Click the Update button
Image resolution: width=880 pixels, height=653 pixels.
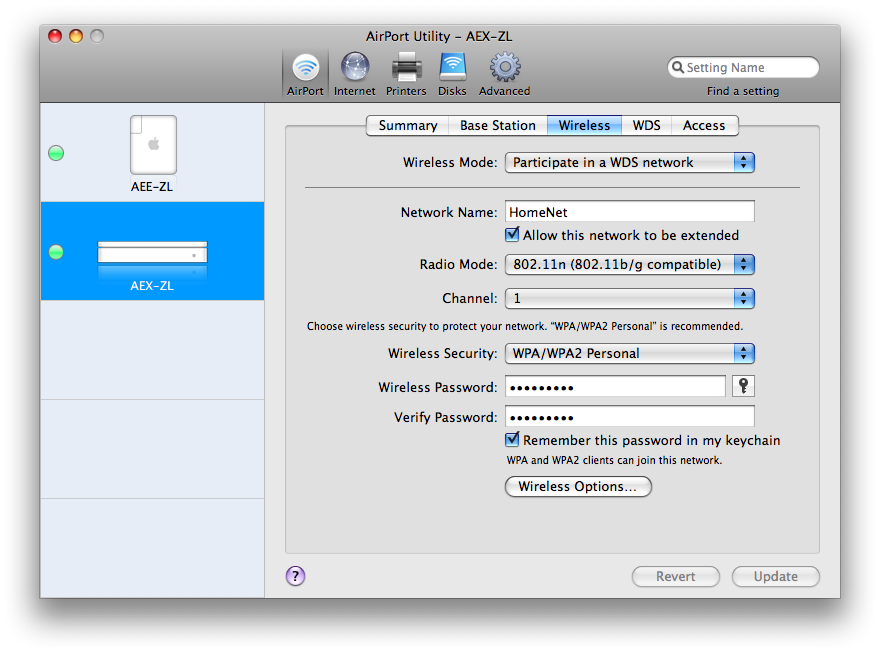(x=776, y=576)
